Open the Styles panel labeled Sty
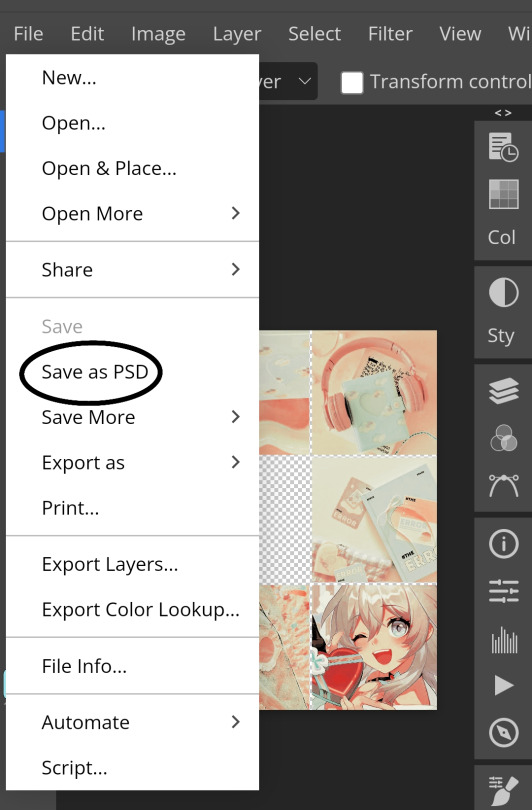 [x=501, y=336]
